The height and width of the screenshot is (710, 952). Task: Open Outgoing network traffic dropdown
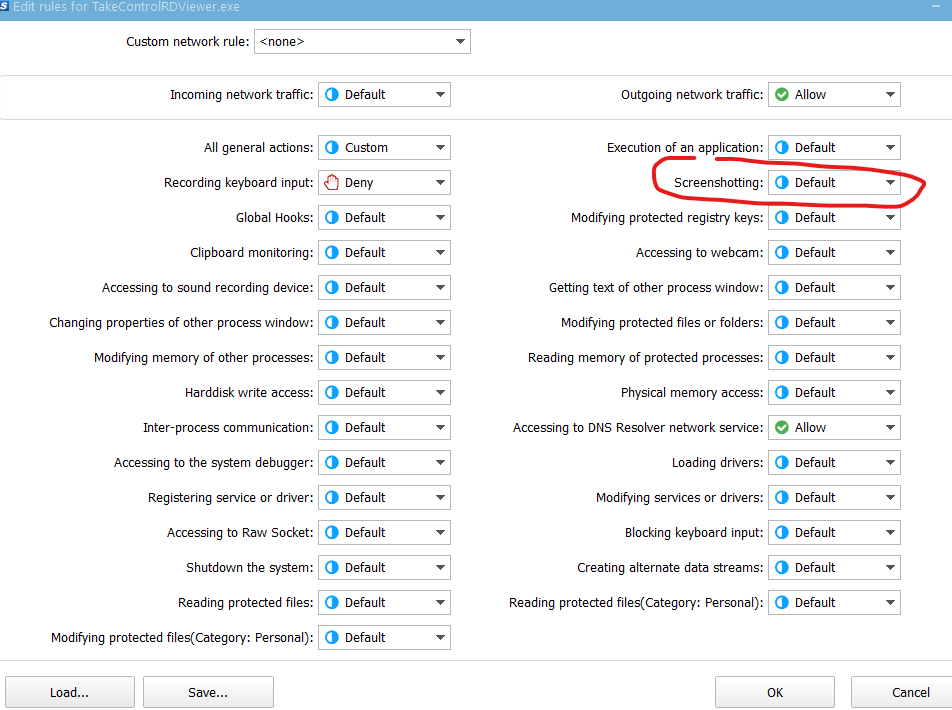(x=834, y=95)
